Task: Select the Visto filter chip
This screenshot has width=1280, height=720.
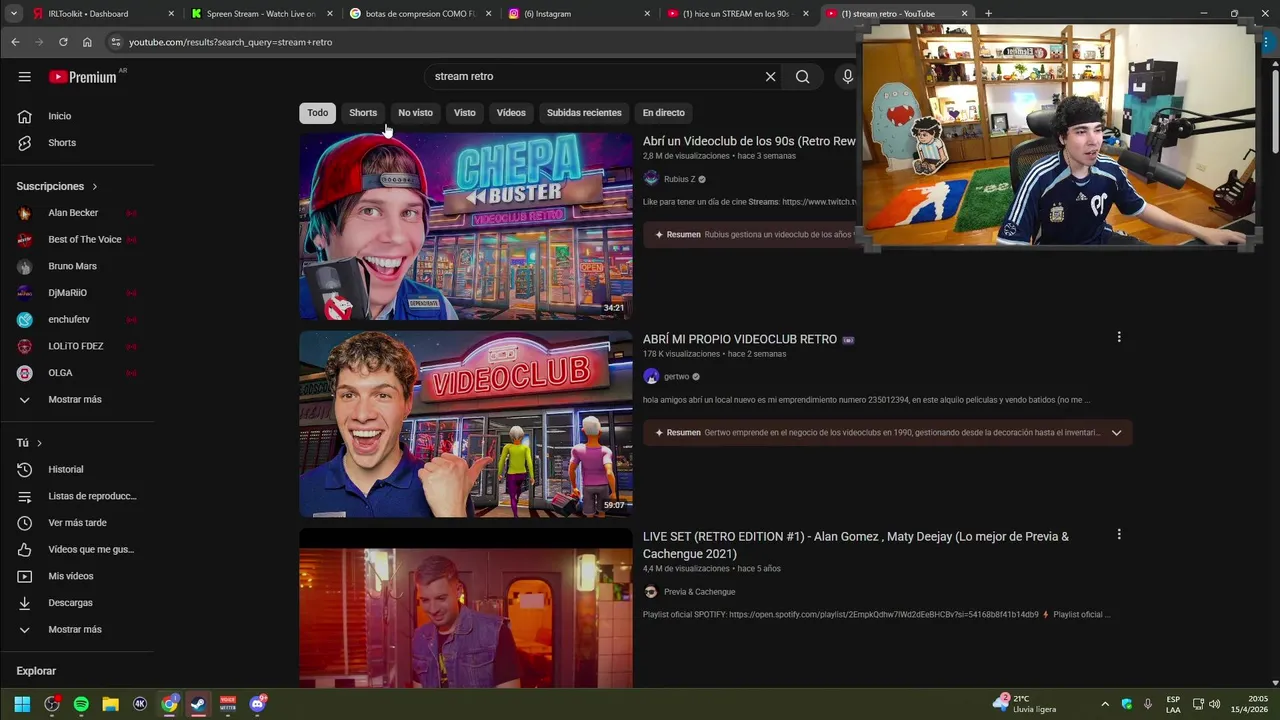Action: click(x=465, y=113)
